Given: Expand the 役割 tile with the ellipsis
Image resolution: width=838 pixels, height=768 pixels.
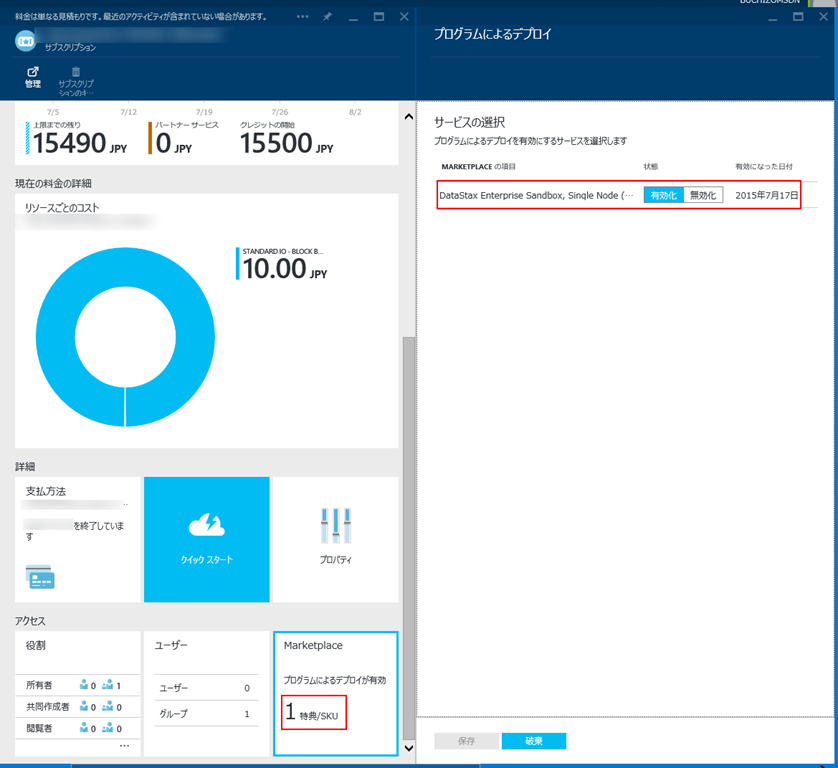Looking at the screenshot, I should [124, 746].
